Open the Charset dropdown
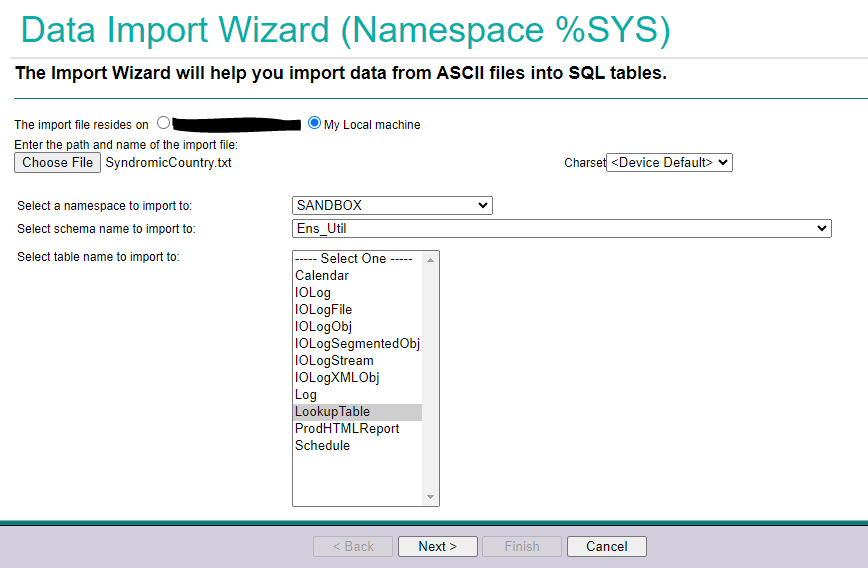The image size is (868, 568). coord(669,162)
